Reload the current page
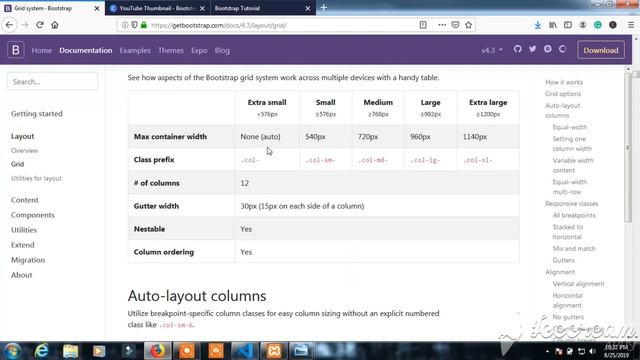The width and height of the screenshot is (640, 360). [40, 25]
